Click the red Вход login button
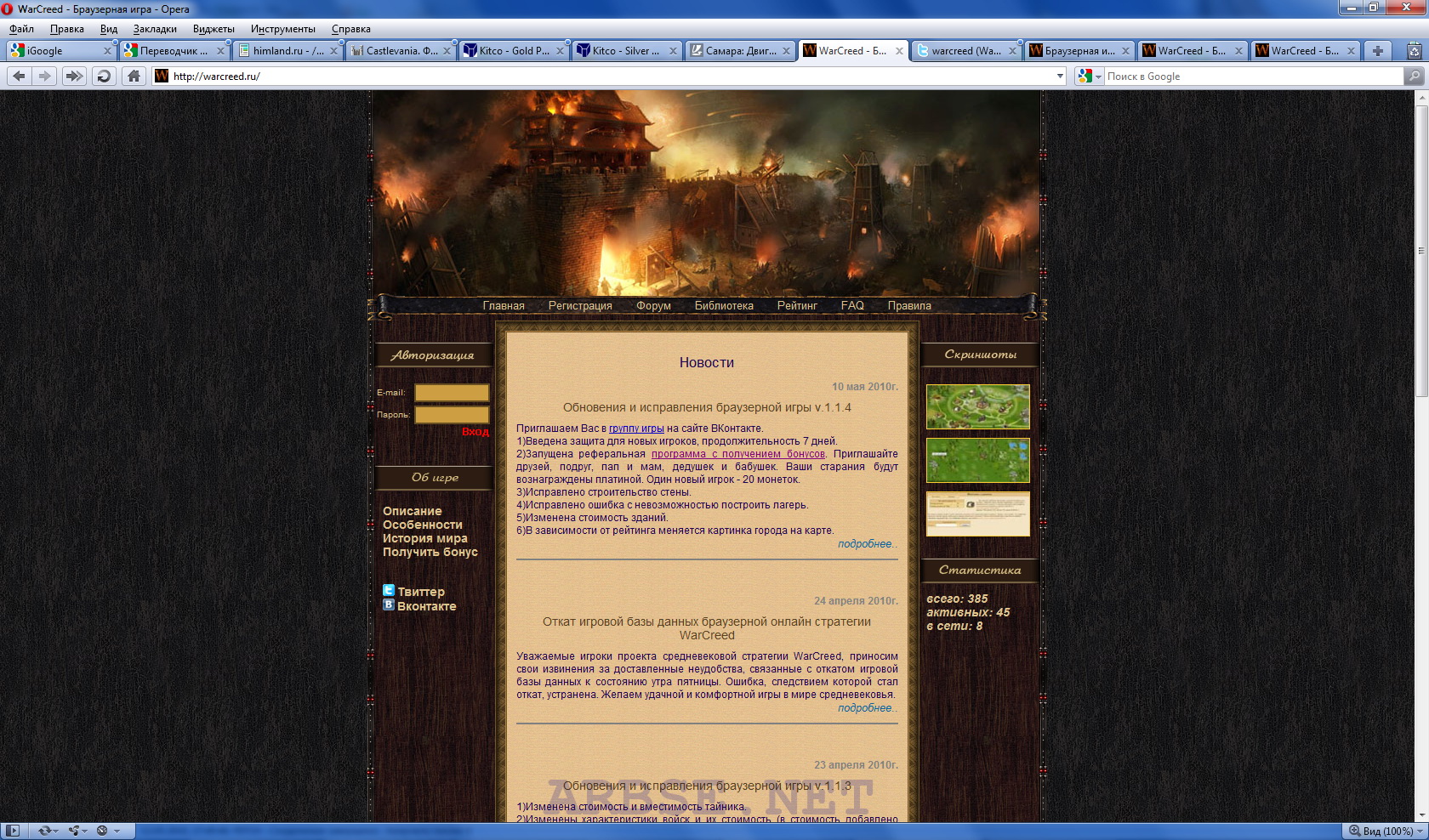This screenshot has height=840, width=1429. (x=475, y=432)
